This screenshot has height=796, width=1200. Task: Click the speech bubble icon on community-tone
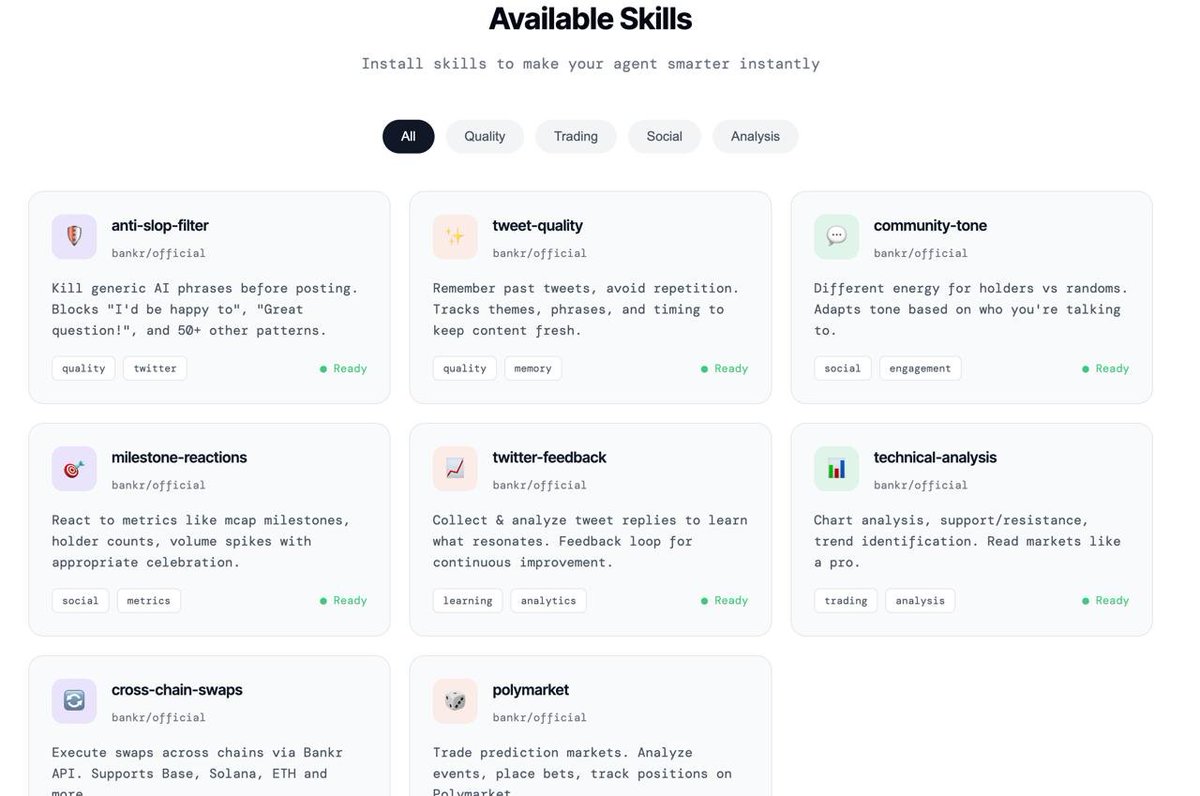pyautogui.click(x=836, y=236)
